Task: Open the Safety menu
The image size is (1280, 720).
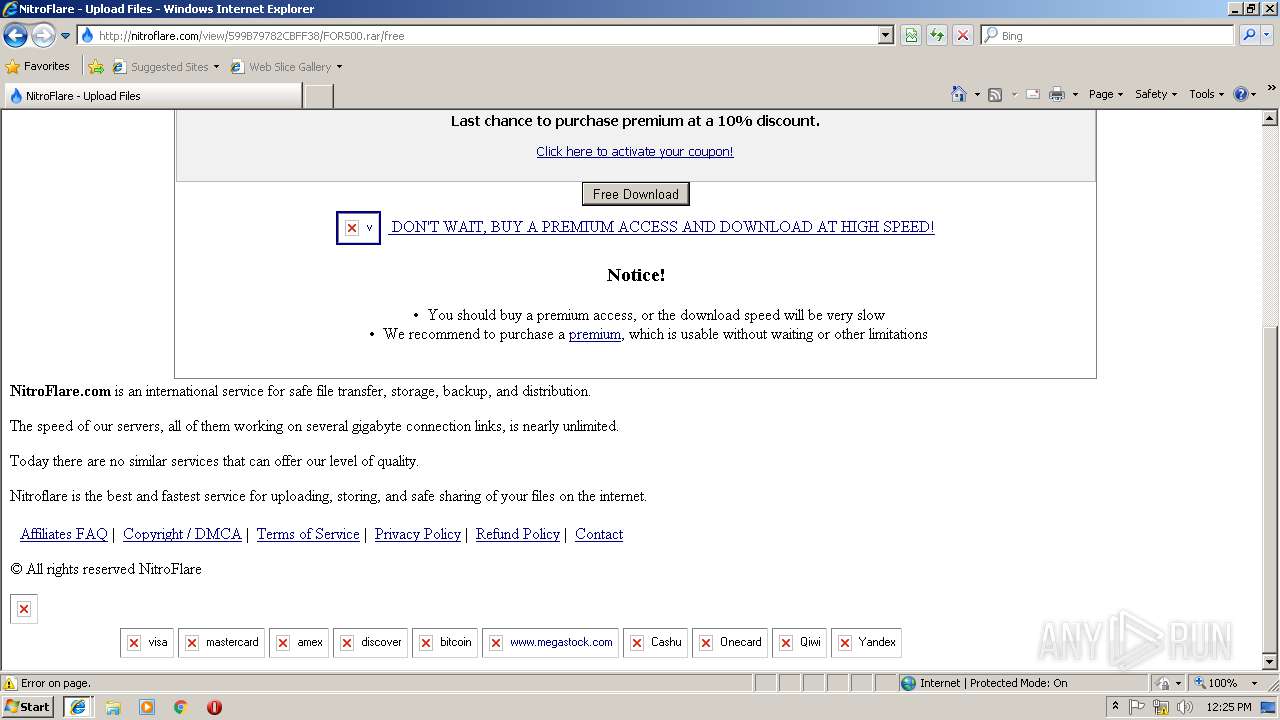Action: pos(1156,94)
